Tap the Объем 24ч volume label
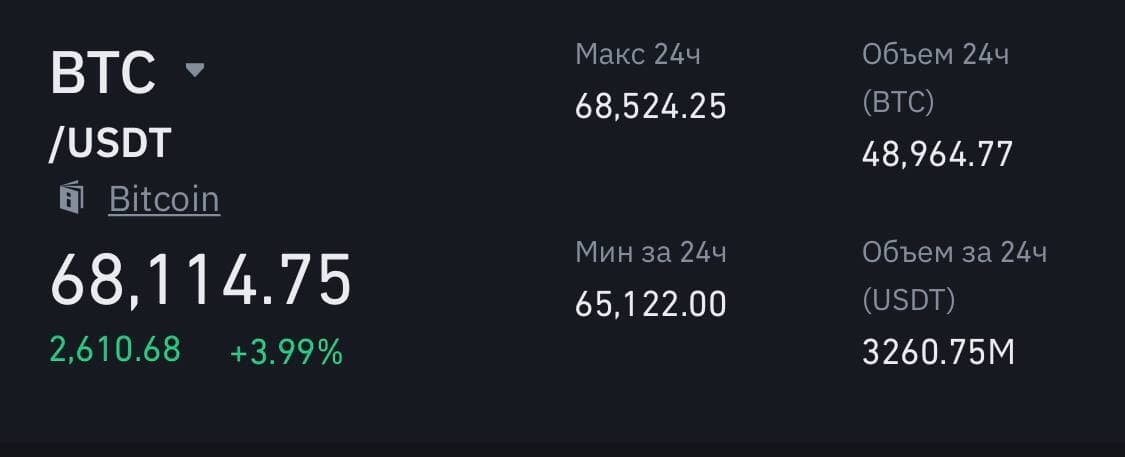The width and height of the screenshot is (1125, 457). 935,54
